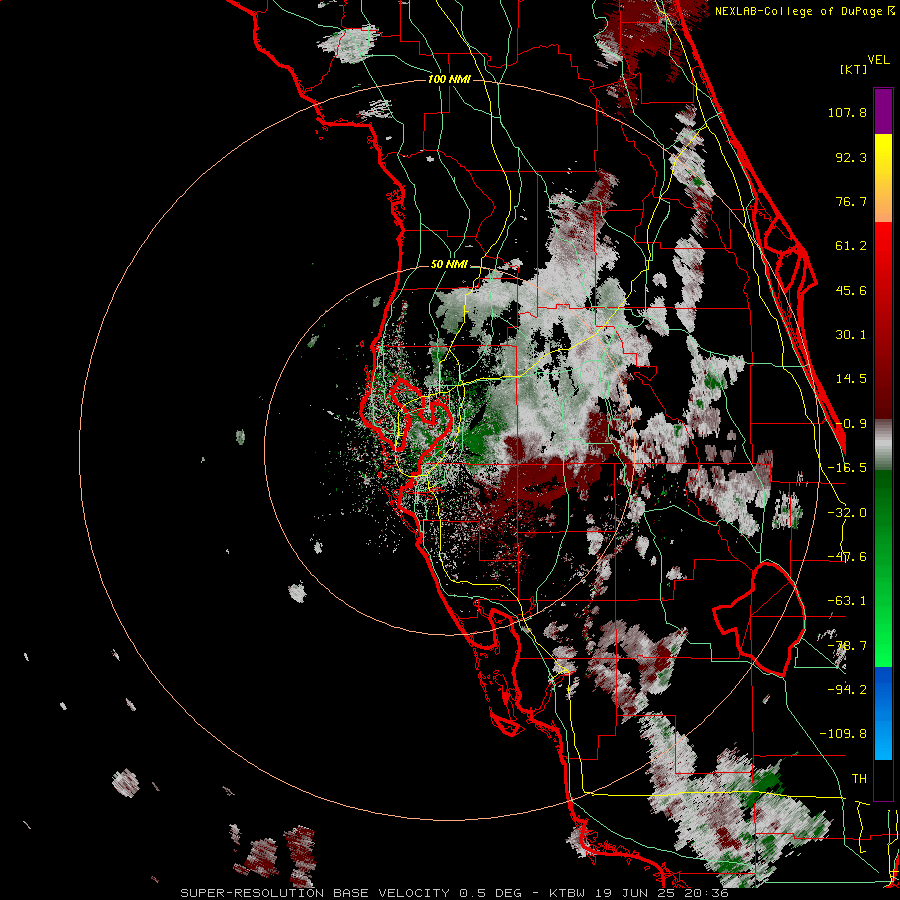This screenshot has width=900, height=900.
Task: Select the 107.8 velocity scale value
Action: [847, 112]
